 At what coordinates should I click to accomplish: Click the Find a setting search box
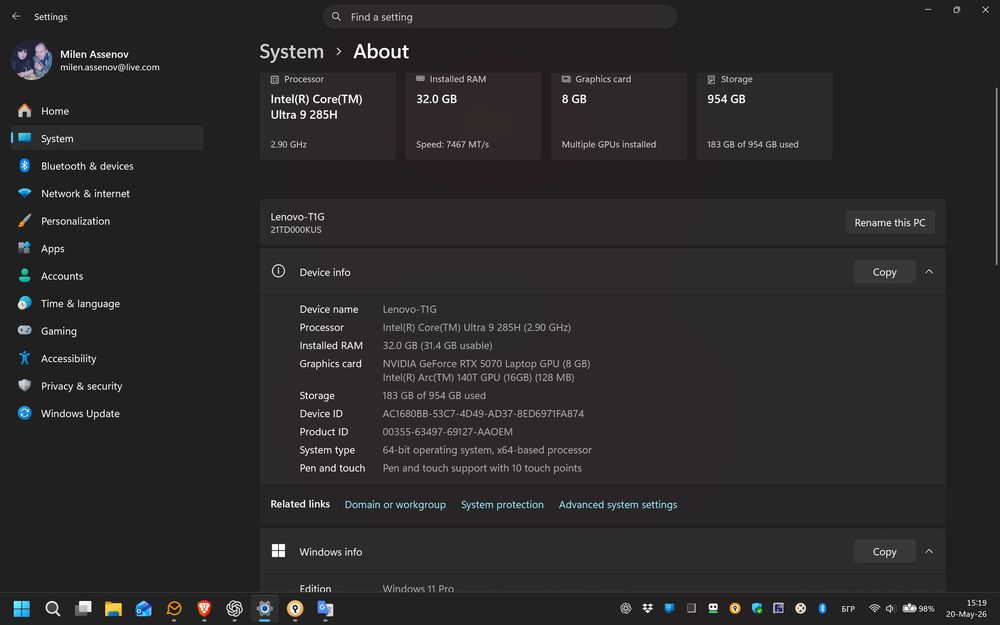(499, 17)
